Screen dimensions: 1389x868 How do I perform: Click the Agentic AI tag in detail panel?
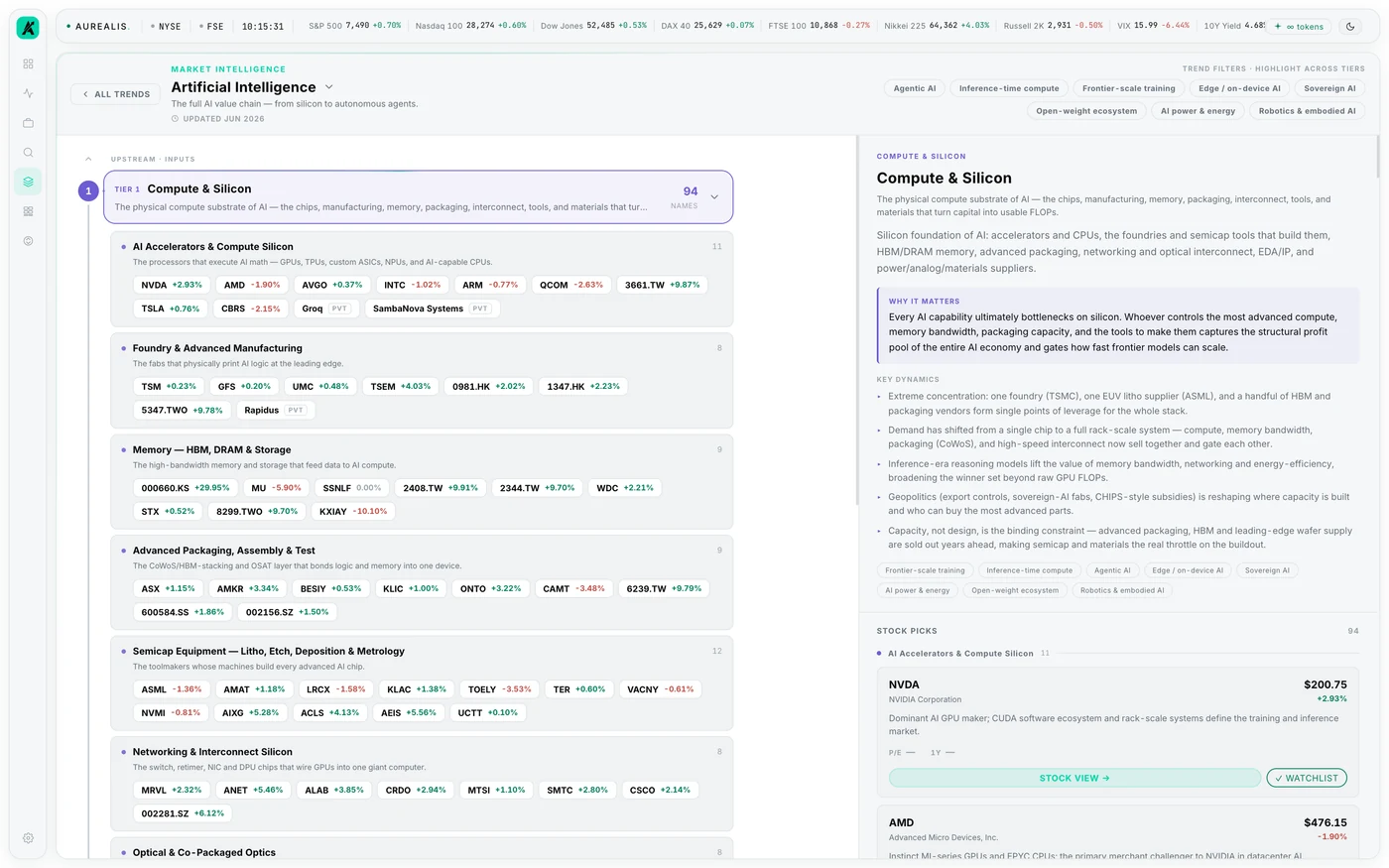1112,570
